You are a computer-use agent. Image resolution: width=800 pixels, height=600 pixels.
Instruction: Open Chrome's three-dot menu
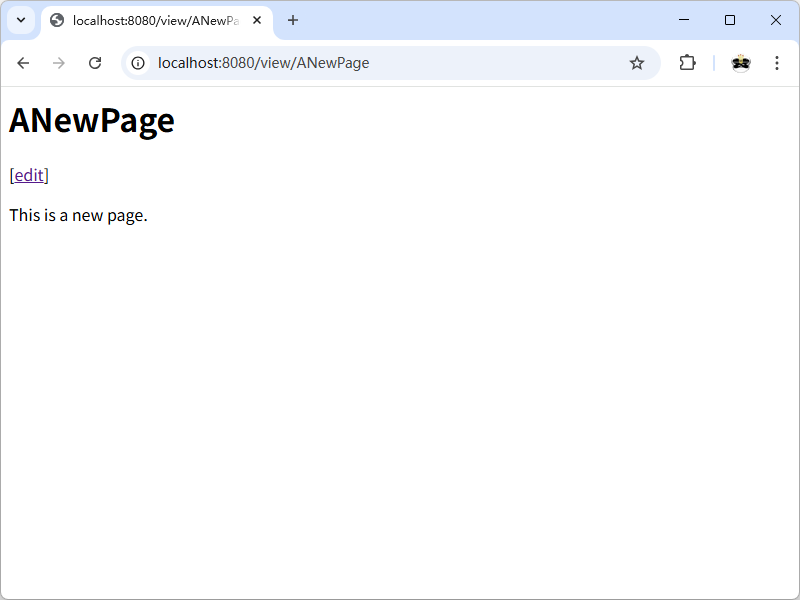click(x=777, y=63)
